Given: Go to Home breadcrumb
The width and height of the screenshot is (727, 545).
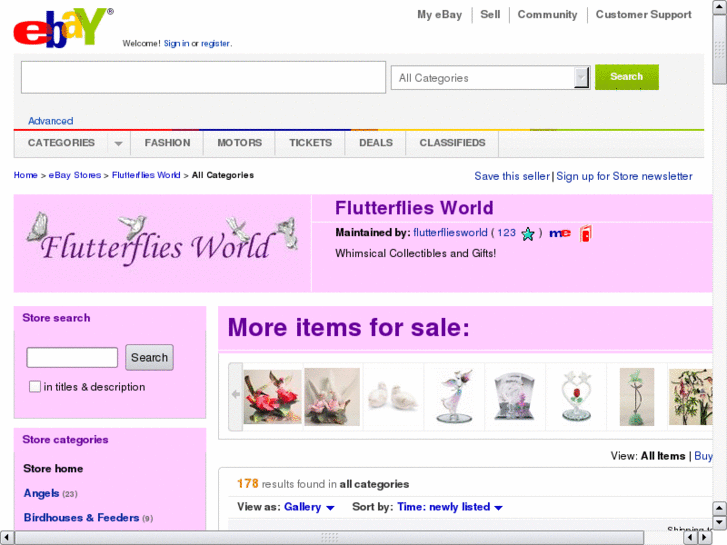Looking at the screenshot, I should 26,175.
